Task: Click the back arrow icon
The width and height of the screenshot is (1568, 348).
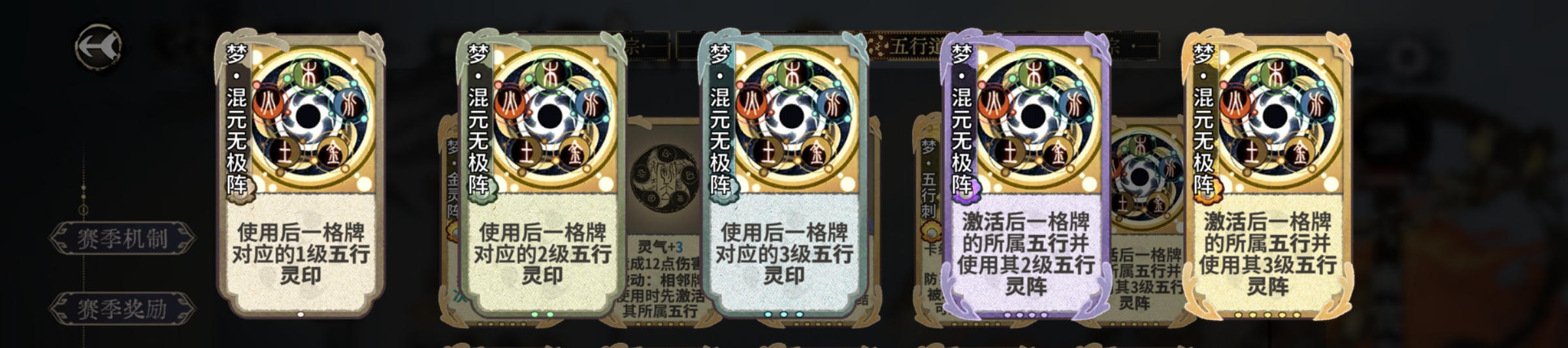Action: [x=99, y=46]
